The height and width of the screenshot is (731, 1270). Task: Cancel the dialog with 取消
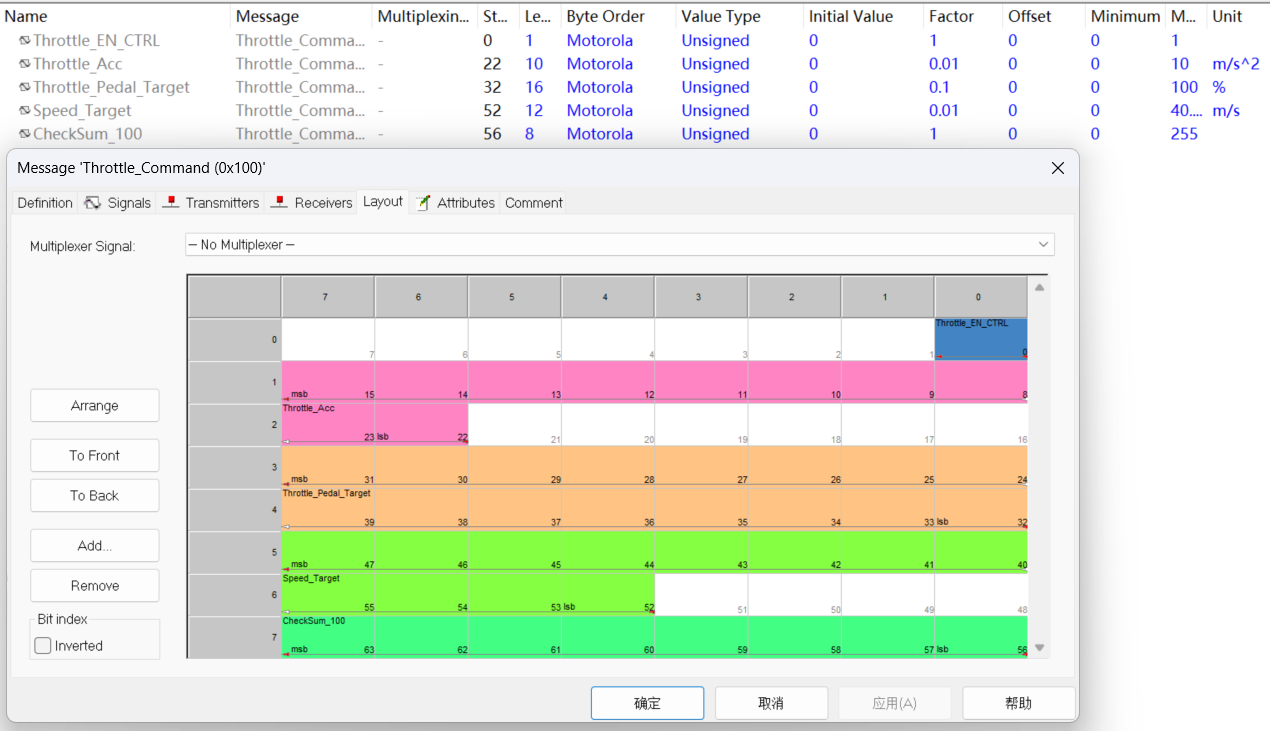(x=771, y=703)
